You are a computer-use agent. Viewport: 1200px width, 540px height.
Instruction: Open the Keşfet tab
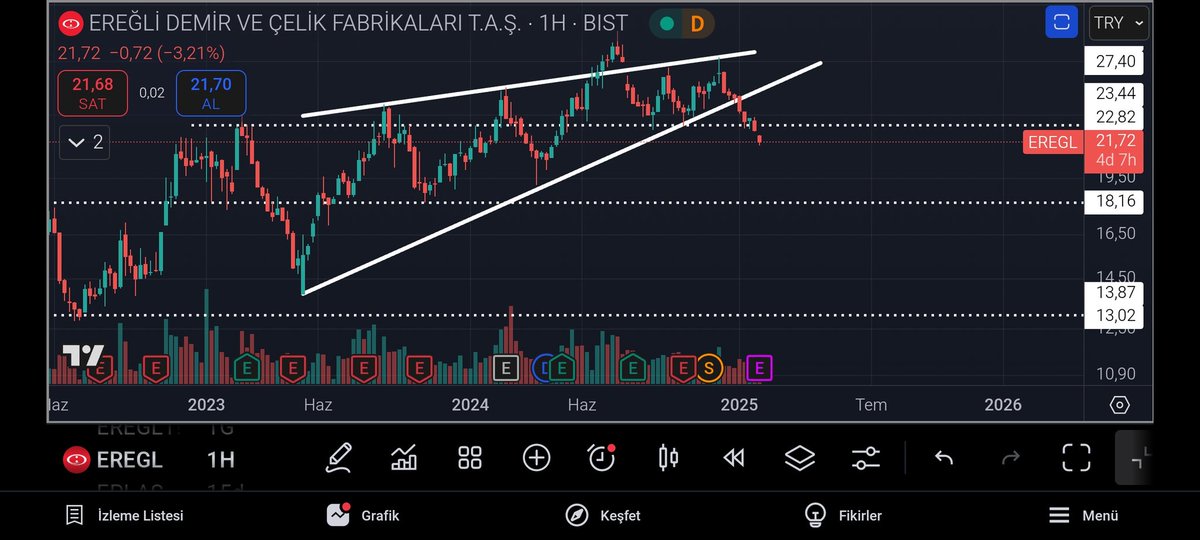pos(603,516)
